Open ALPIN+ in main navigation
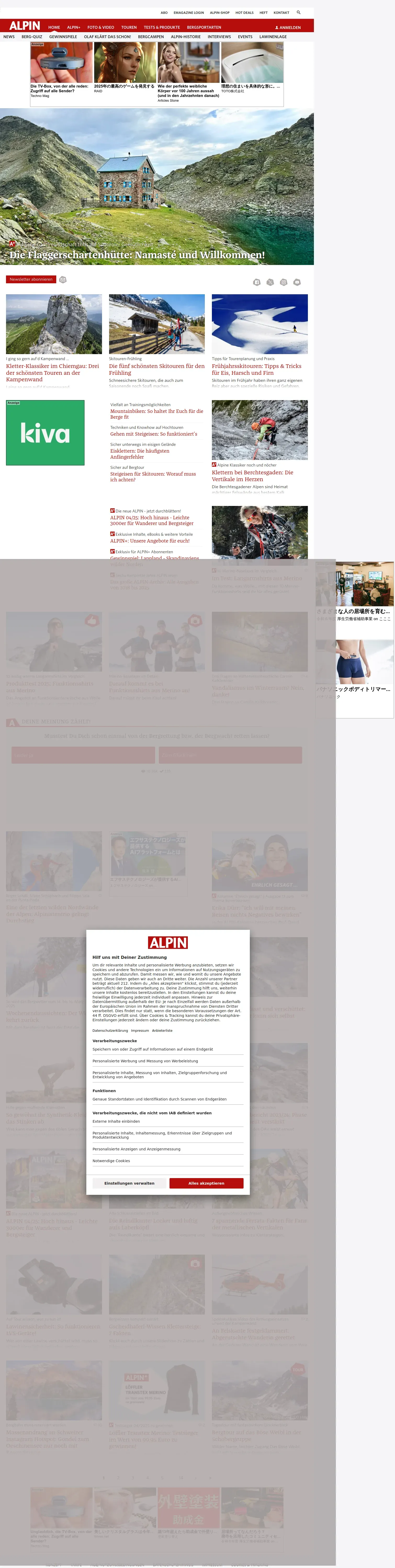395x1568 pixels. point(74,27)
